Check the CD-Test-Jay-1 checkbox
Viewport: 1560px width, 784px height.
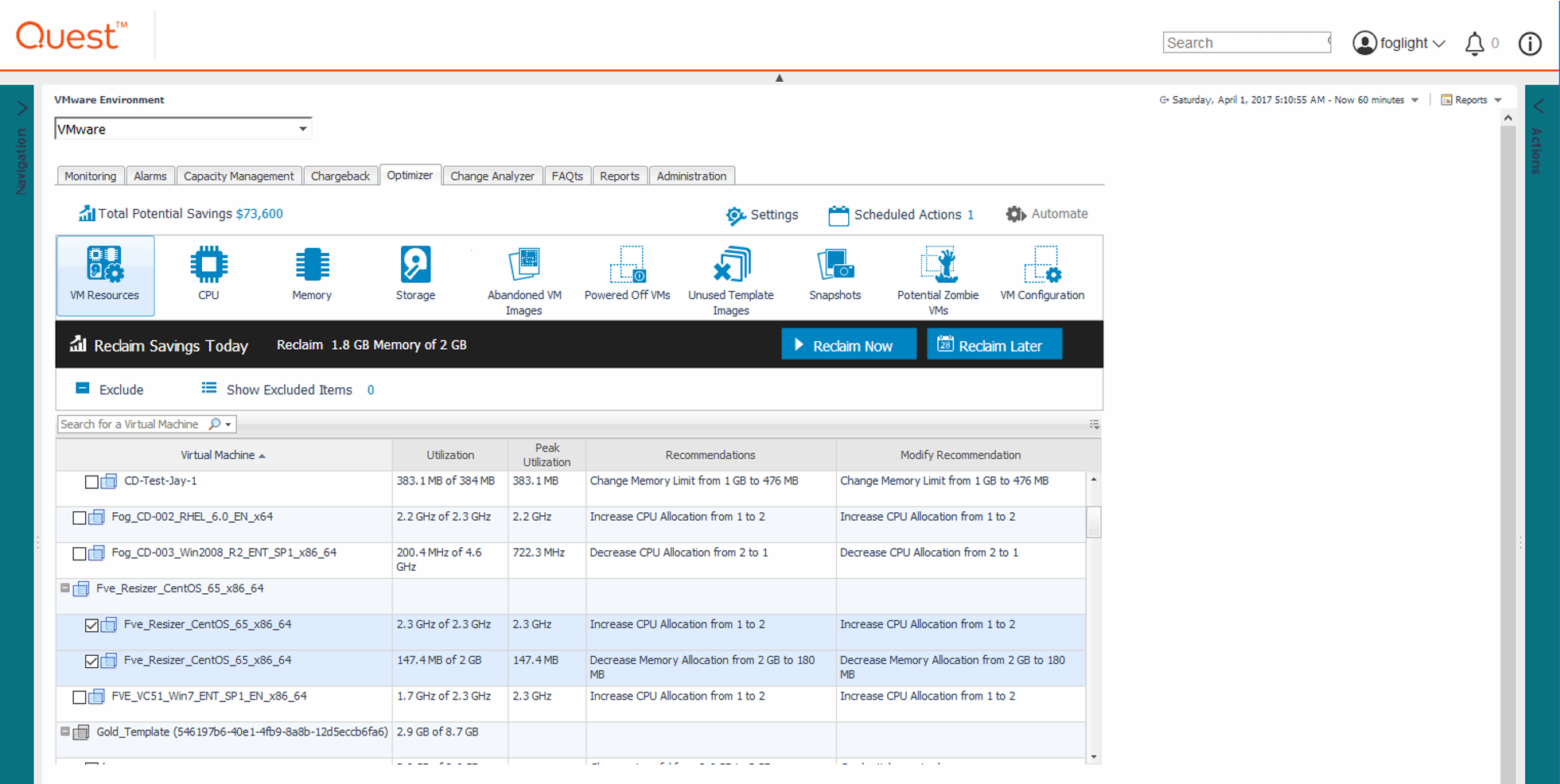coord(91,482)
